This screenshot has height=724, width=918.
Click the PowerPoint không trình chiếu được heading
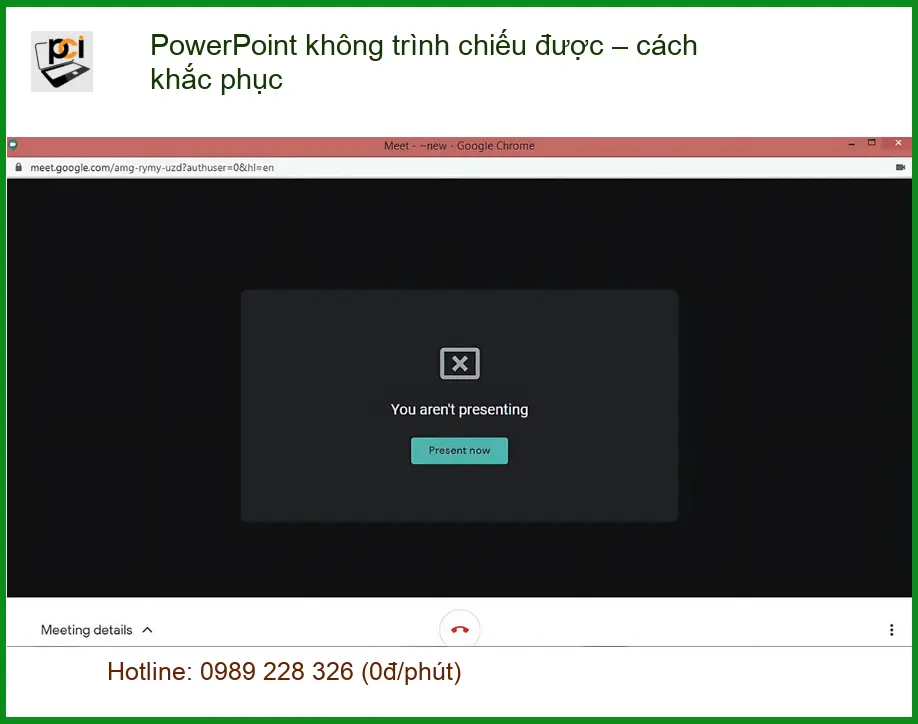coord(424,62)
